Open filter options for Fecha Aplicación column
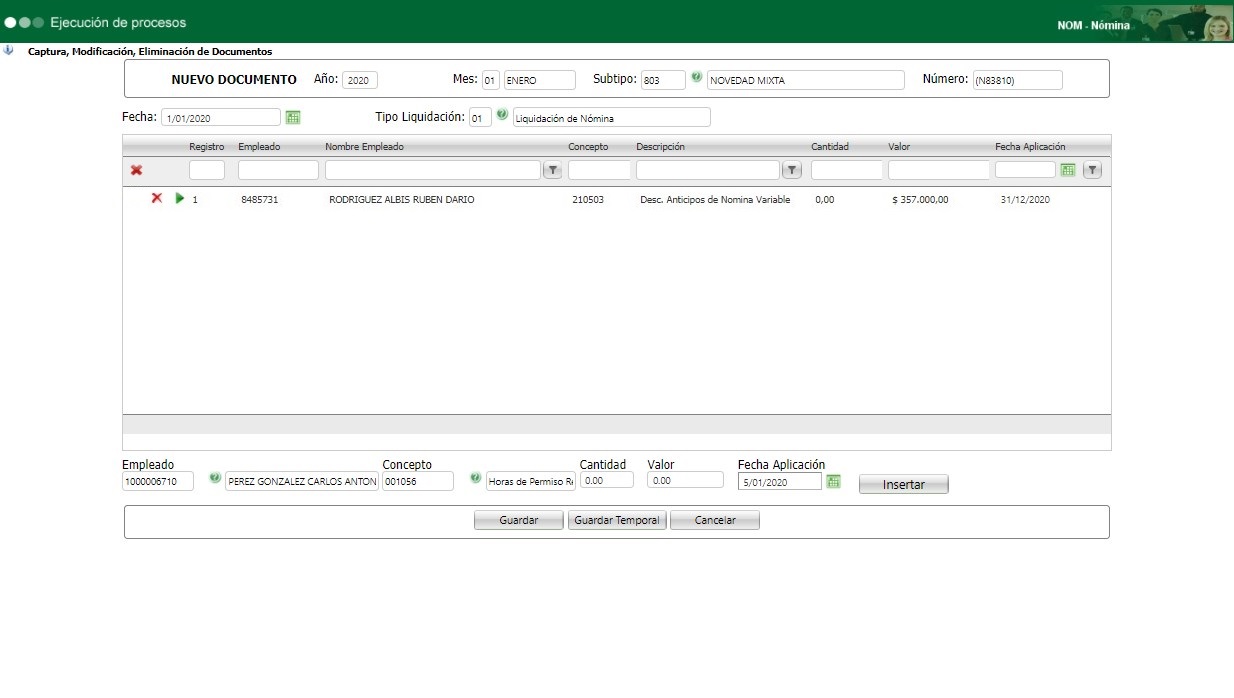The width and height of the screenshot is (1234, 698). point(1092,170)
